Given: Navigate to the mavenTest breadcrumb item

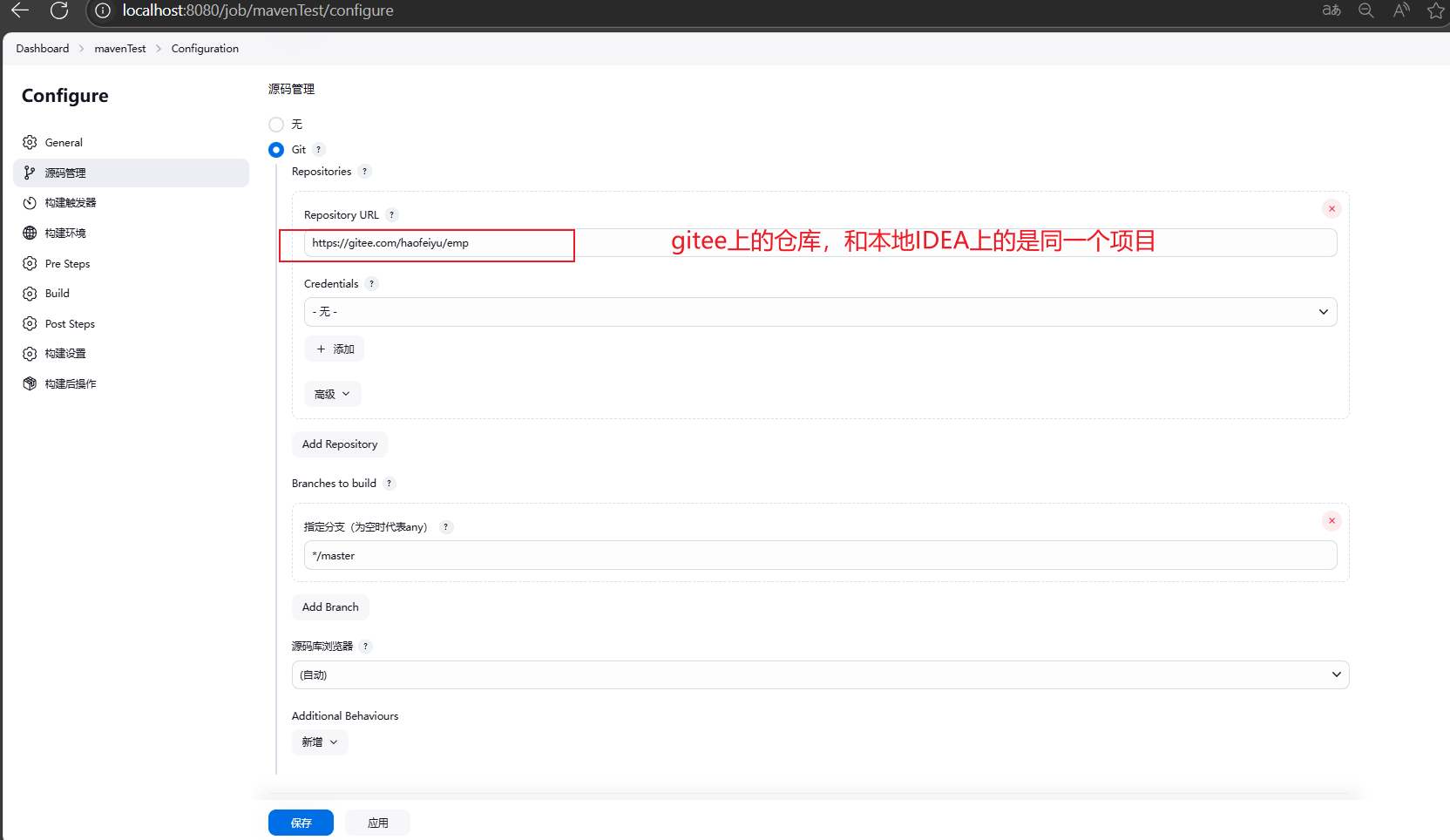Looking at the screenshot, I should pos(120,48).
